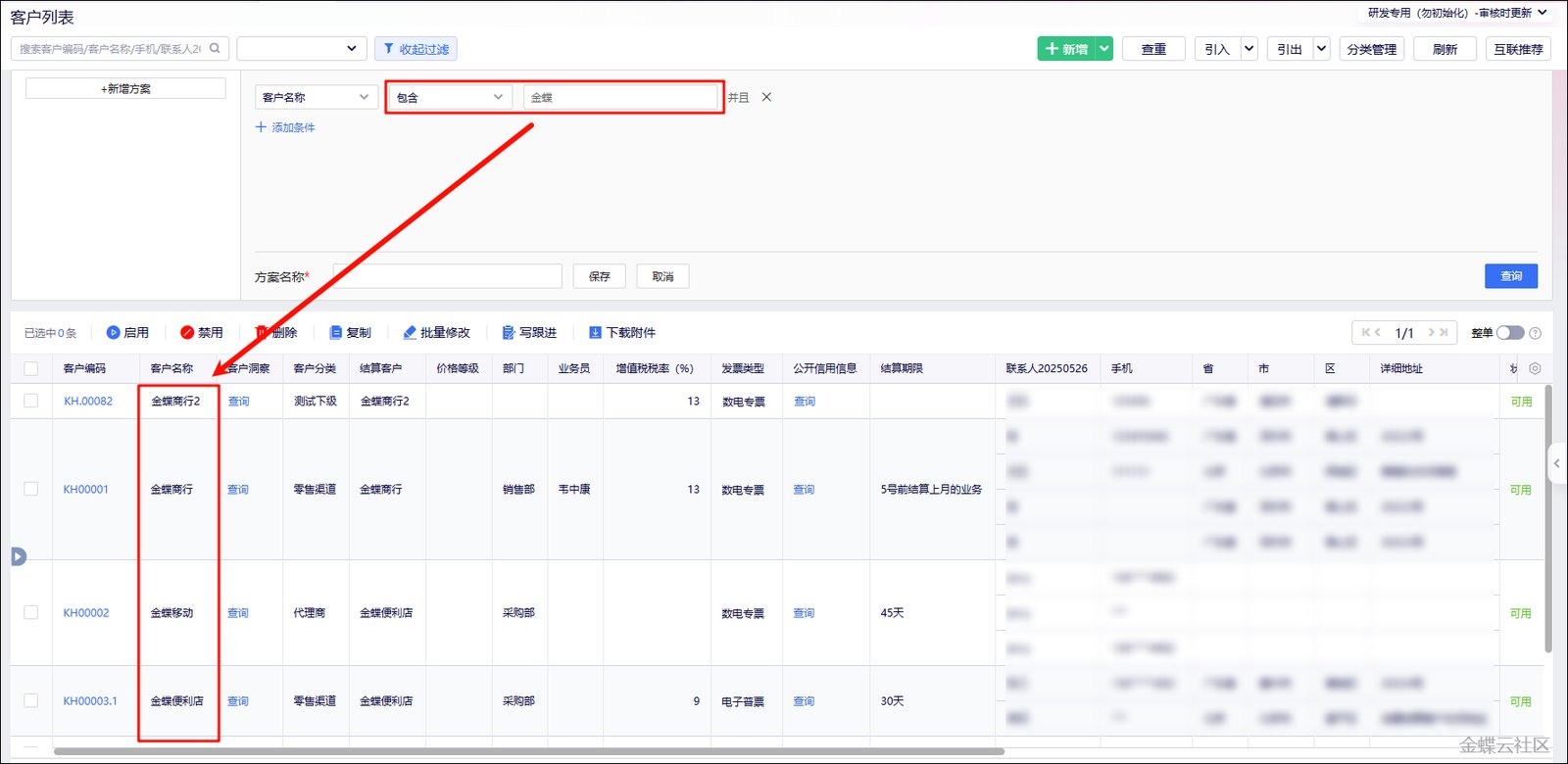This screenshot has width=1568, height=764.
Task: Click the 写跟进 follow-up icon
Action: [509, 333]
